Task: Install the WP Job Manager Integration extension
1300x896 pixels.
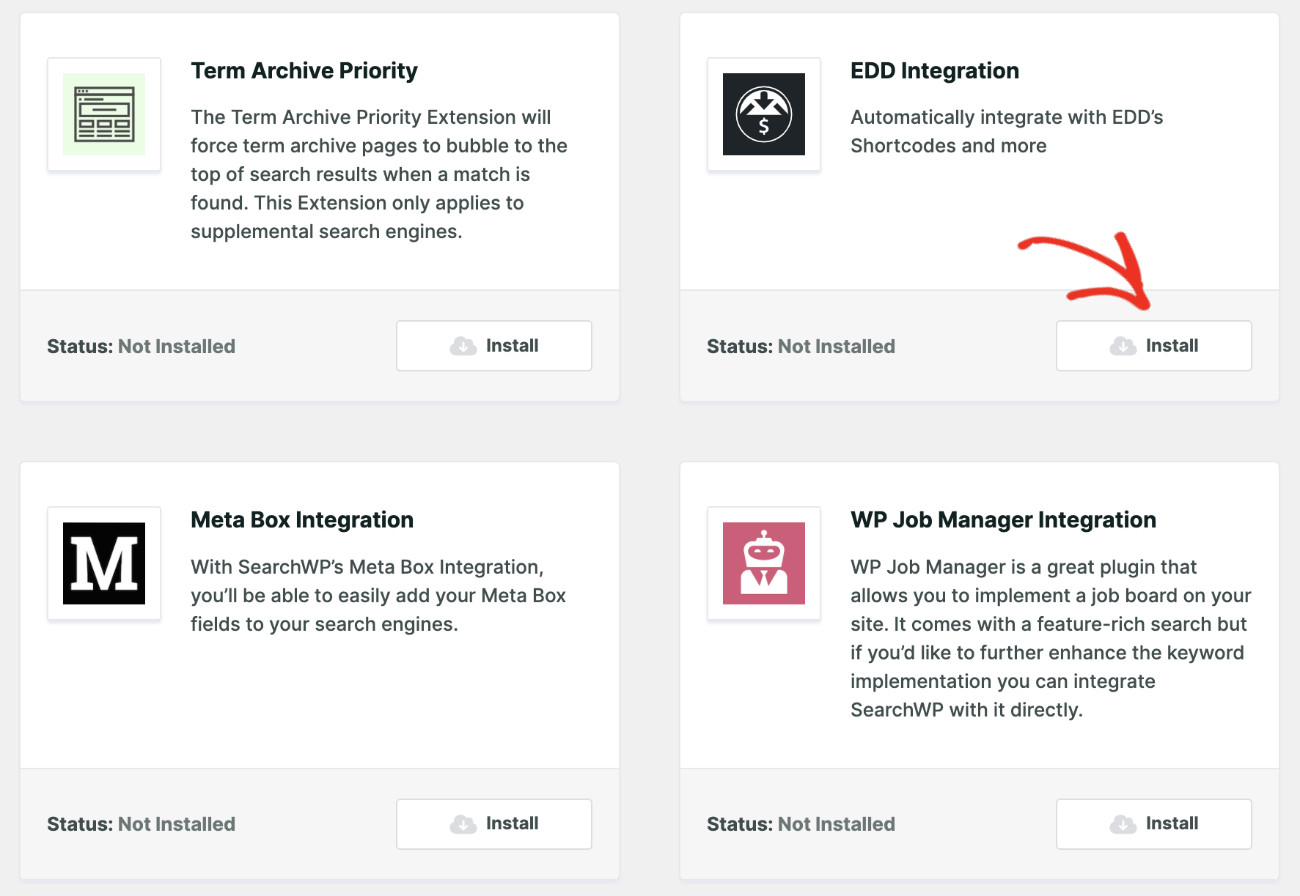Action: 1154,823
